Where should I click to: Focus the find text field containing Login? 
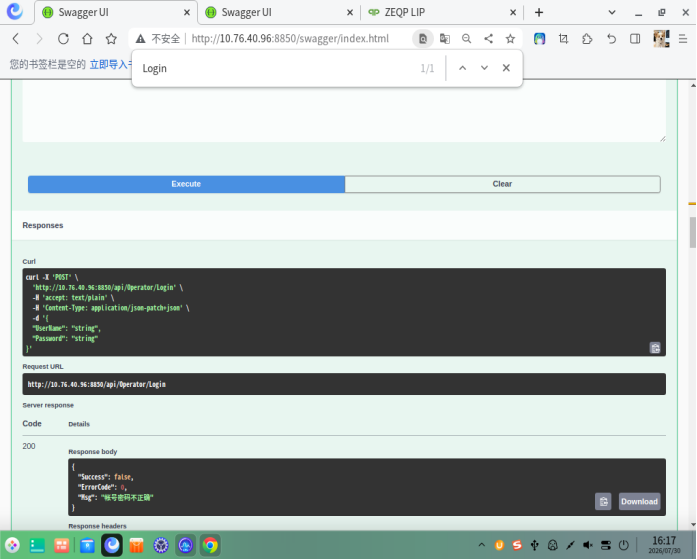(x=276, y=68)
